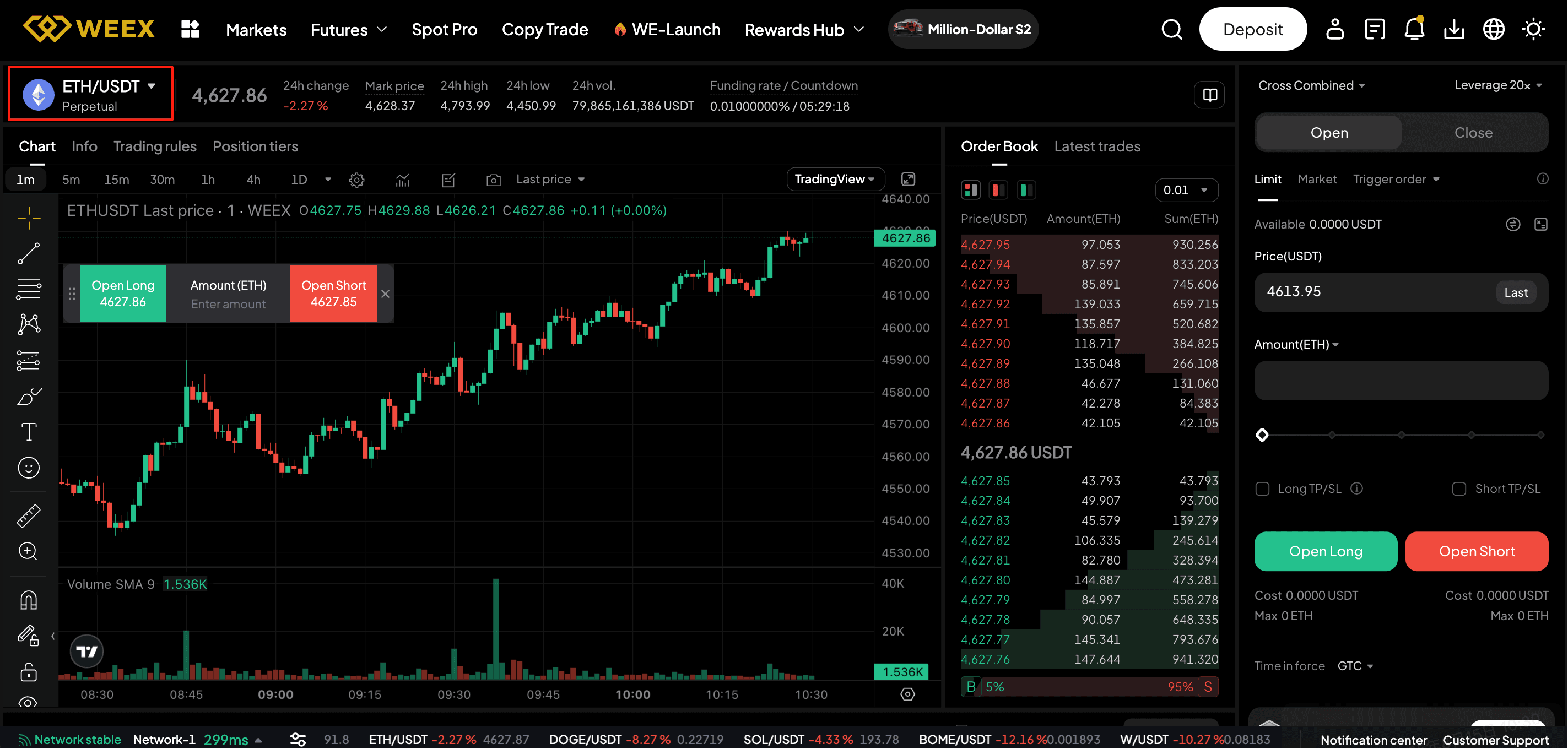This screenshot has height=749, width=1568.
Task: Click the Open Long button
Action: point(1326,551)
